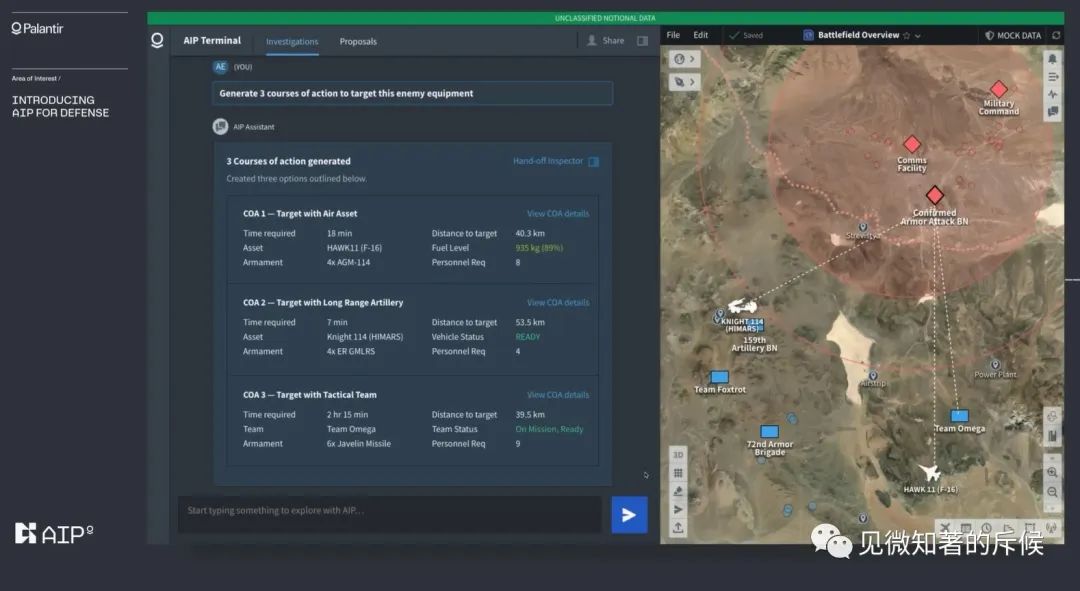View COA details for COA 3 Tactical Team
Screen dimensions: 1080x591
coord(558,395)
